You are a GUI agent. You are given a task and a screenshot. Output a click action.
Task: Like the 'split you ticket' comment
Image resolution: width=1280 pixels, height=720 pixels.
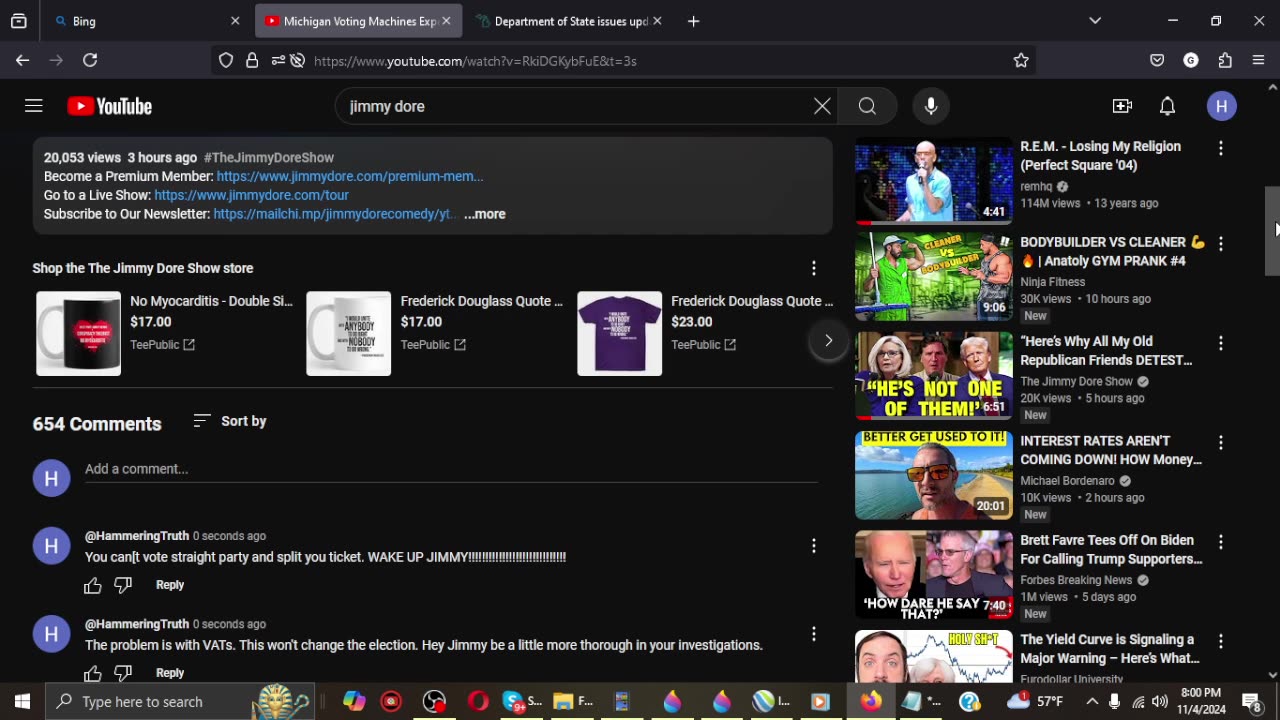(93, 585)
